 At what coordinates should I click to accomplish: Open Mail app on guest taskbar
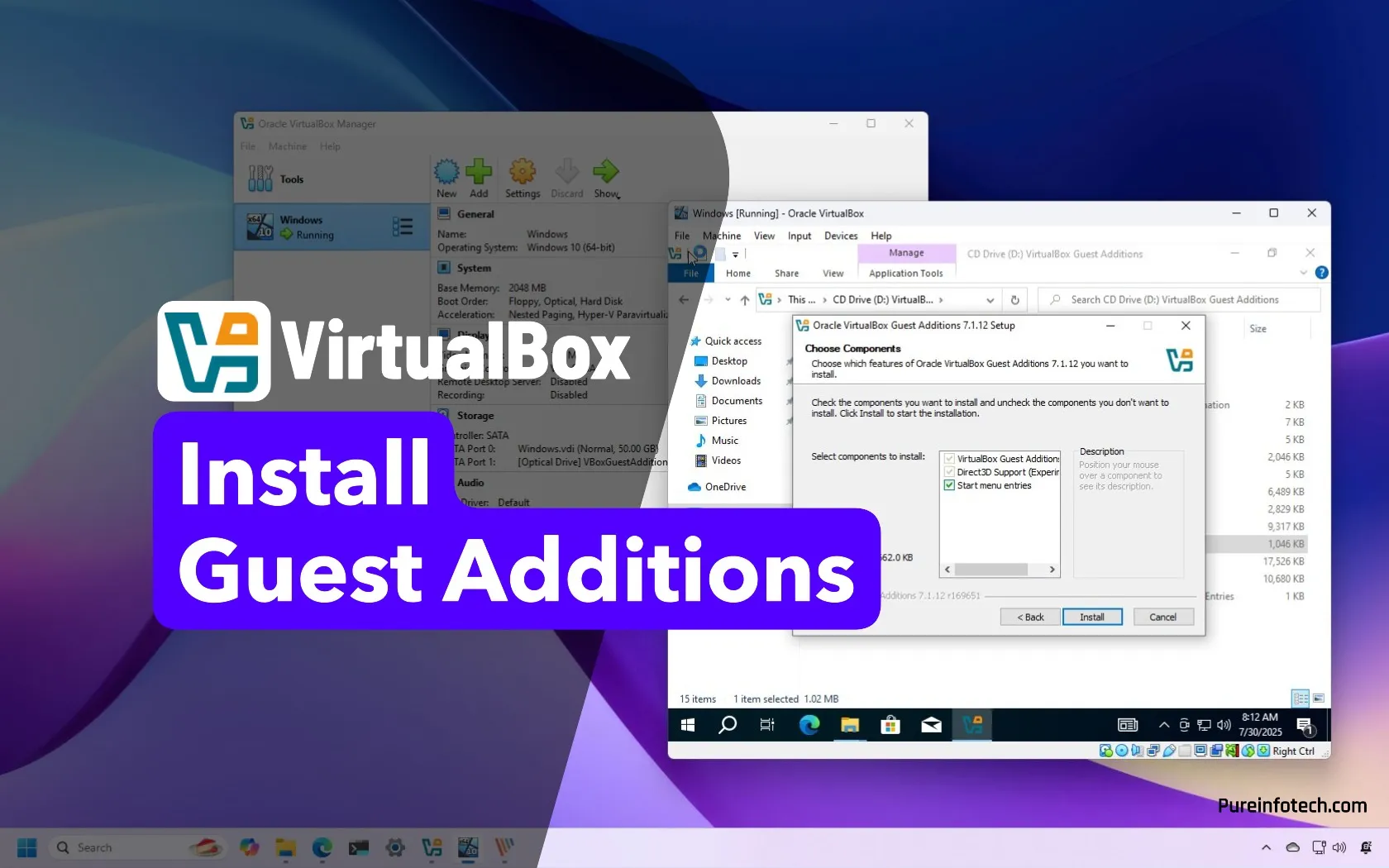click(x=931, y=725)
